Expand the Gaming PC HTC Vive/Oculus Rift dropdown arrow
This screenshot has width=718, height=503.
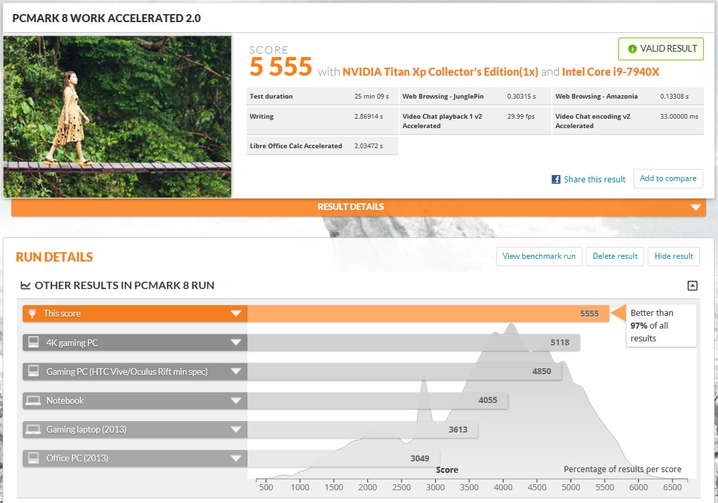(x=236, y=371)
